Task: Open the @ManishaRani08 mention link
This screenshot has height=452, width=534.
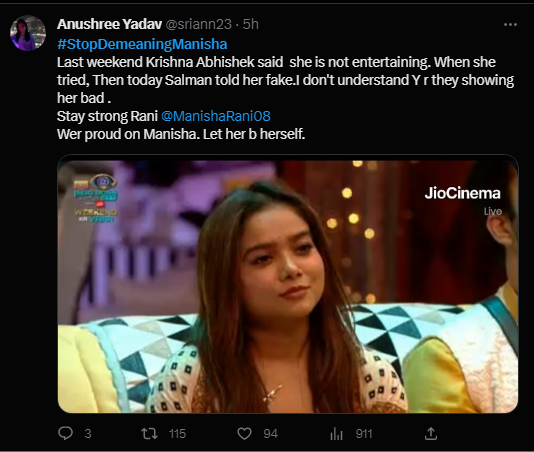Action: [x=216, y=116]
